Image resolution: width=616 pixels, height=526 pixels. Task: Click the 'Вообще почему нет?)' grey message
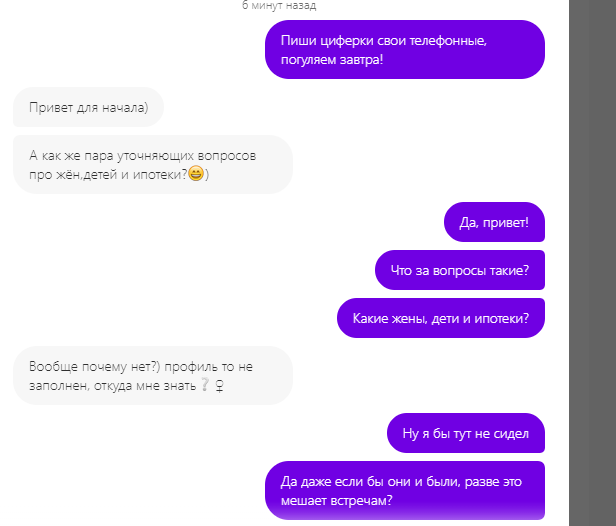click(153, 376)
